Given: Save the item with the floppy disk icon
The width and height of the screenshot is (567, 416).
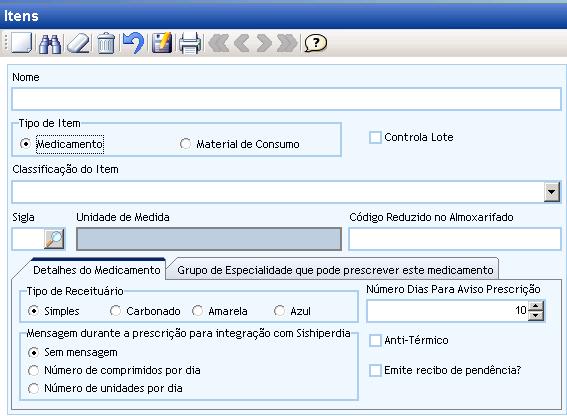Looking at the screenshot, I should tap(161, 43).
